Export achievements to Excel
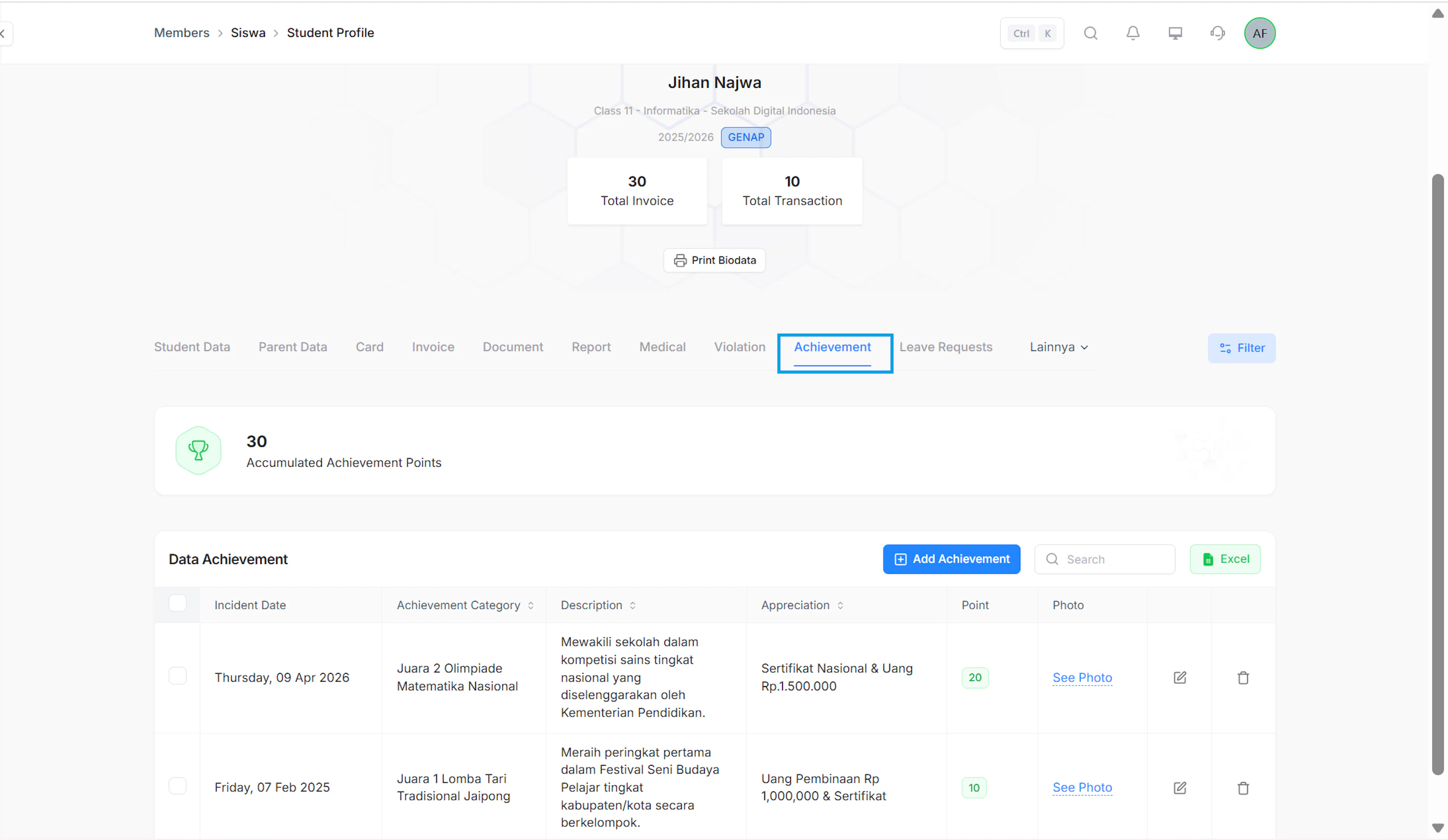 click(1225, 559)
